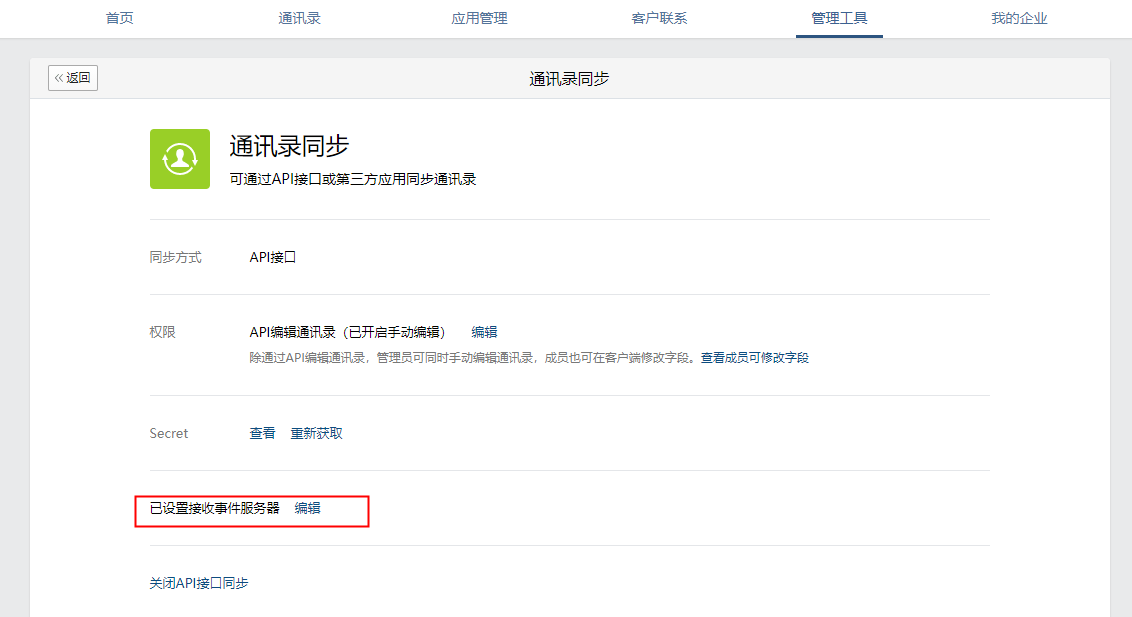Click the API接口 sync method value
Viewport: 1132px width, 617px height.
tap(273, 257)
